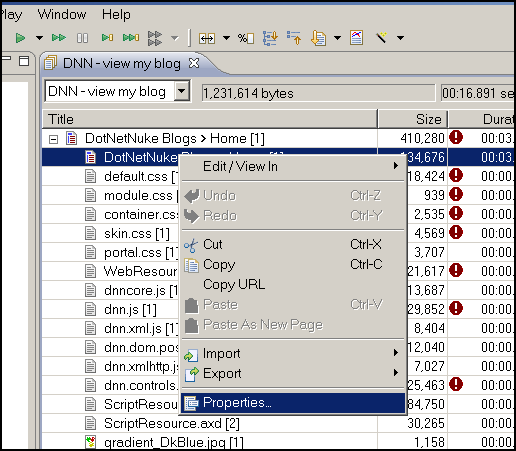Click the play-to-end step icon
Viewport: 516px width, 451px height.
coord(131,38)
